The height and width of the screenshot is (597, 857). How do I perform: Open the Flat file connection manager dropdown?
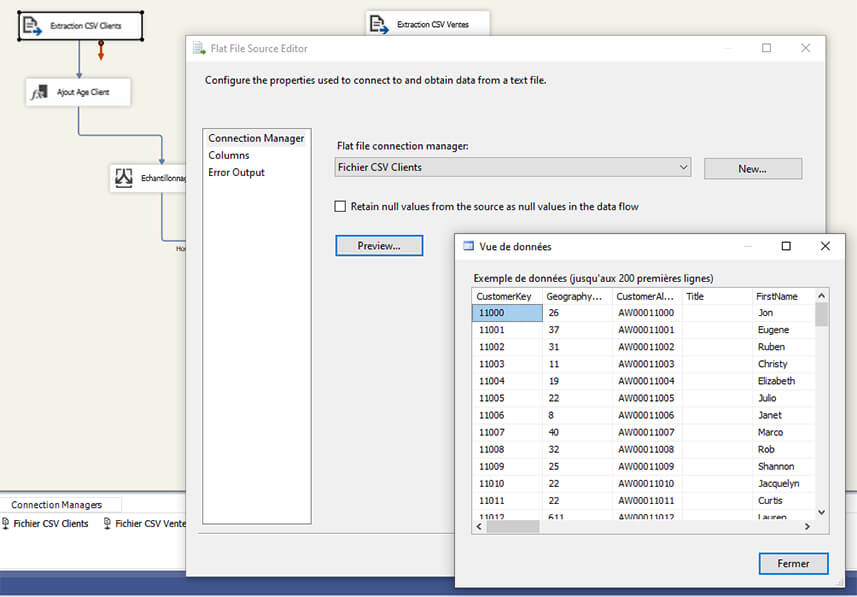coord(684,168)
